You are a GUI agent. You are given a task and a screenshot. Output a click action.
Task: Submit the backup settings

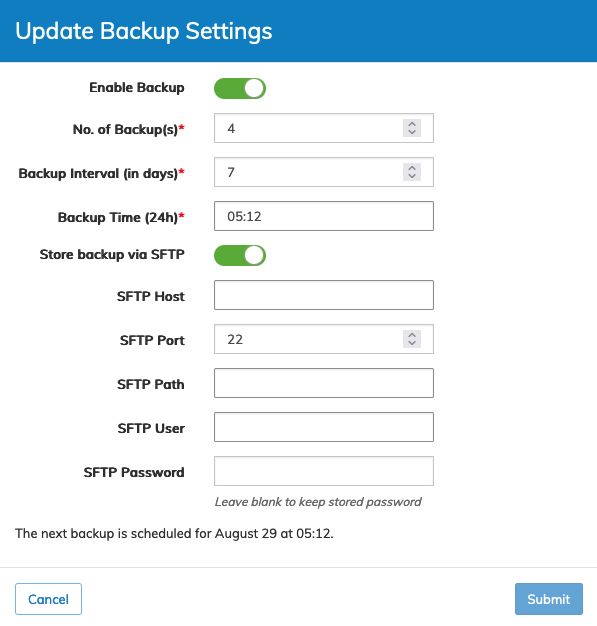pyautogui.click(x=549, y=599)
